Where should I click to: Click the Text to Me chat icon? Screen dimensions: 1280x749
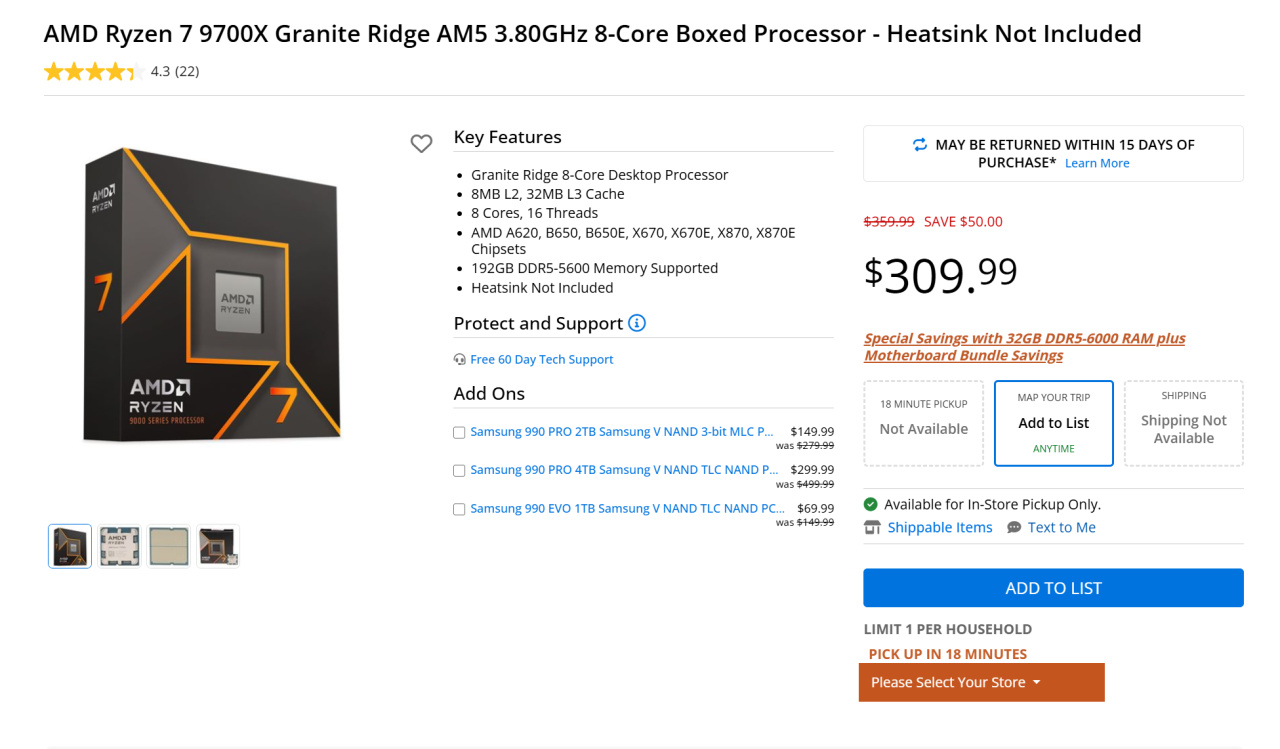[x=1014, y=527]
